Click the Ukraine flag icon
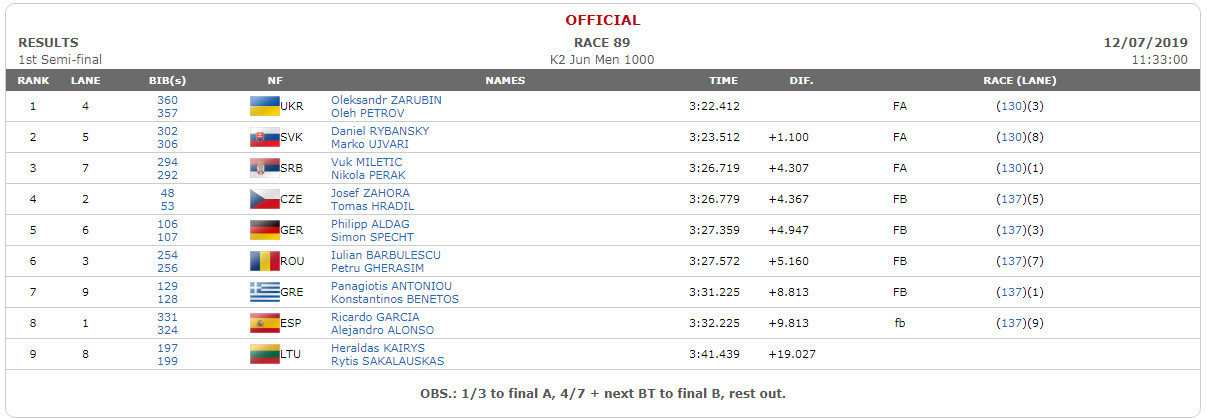The image size is (1207, 418). (264, 107)
